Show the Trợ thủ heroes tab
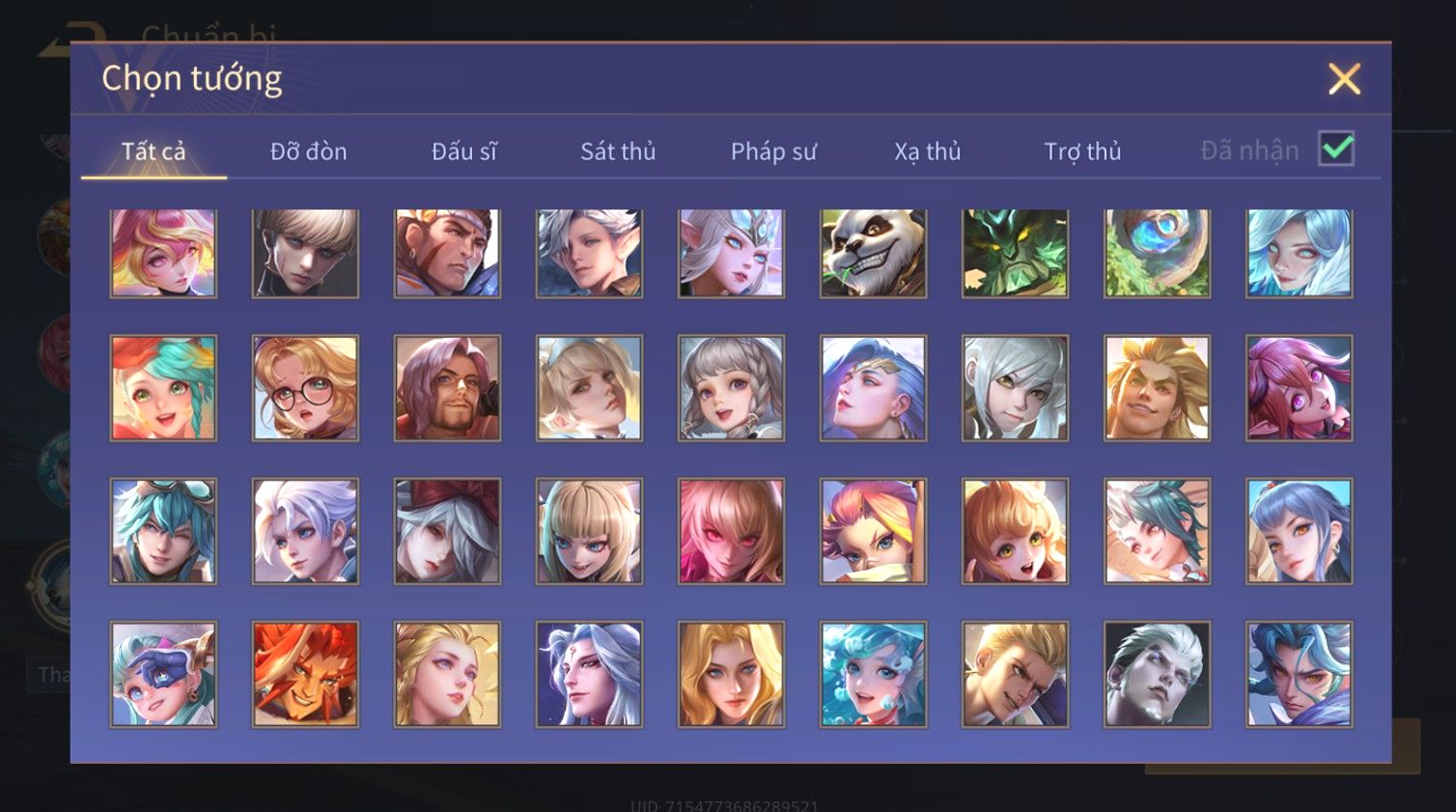This screenshot has width=1456, height=812. click(x=1082, y=152)
